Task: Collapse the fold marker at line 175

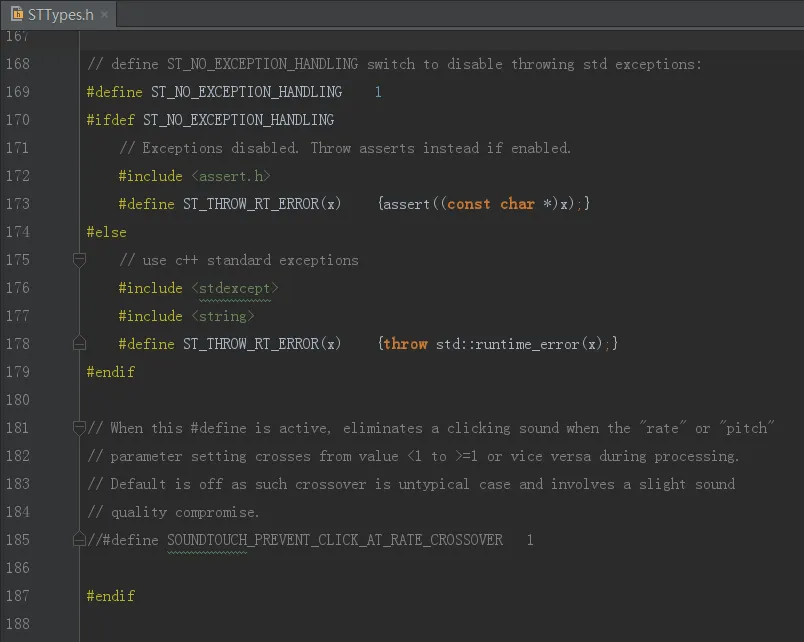Action: click(x=79, y=259)
